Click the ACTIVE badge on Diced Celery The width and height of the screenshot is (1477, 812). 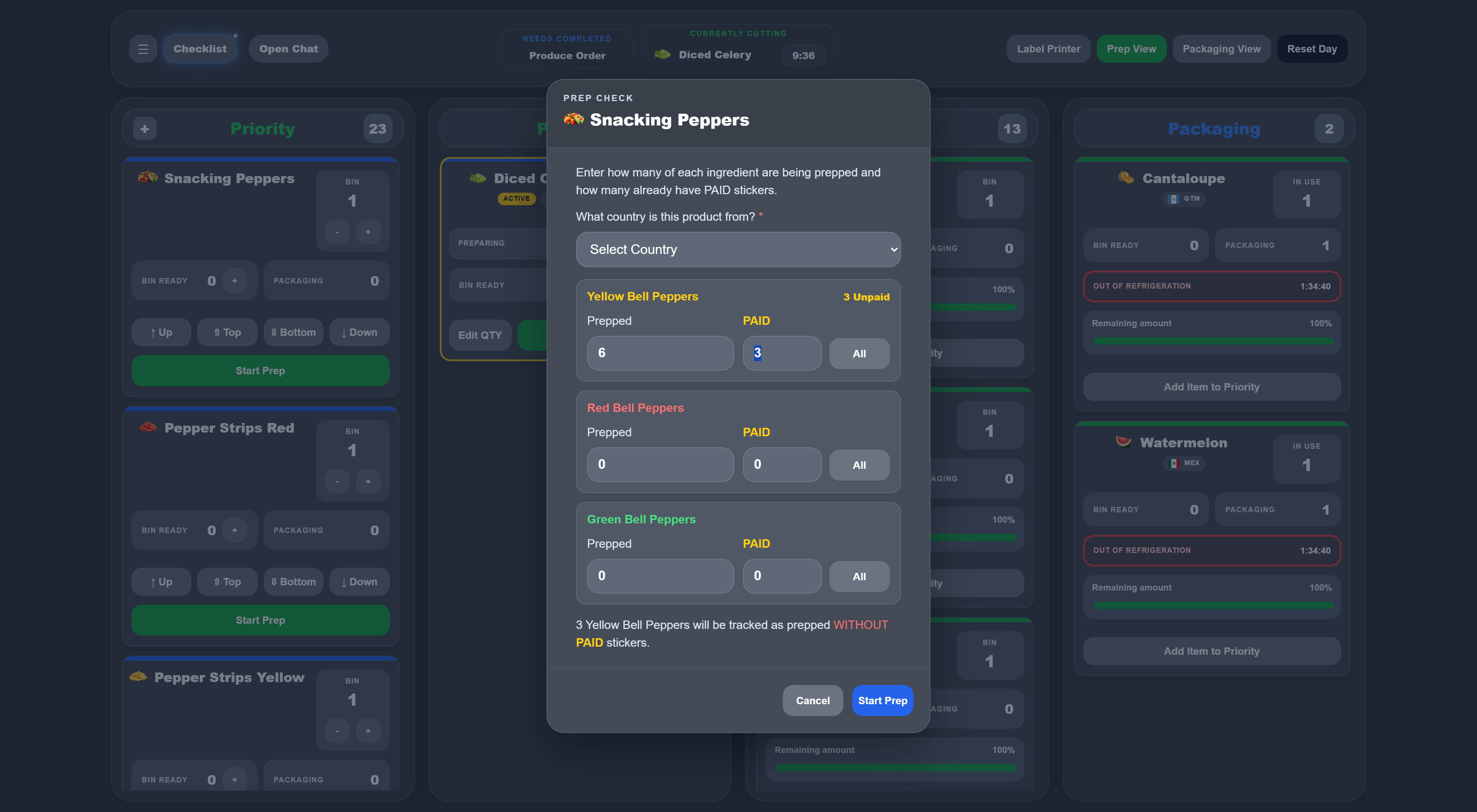(517, 199)
